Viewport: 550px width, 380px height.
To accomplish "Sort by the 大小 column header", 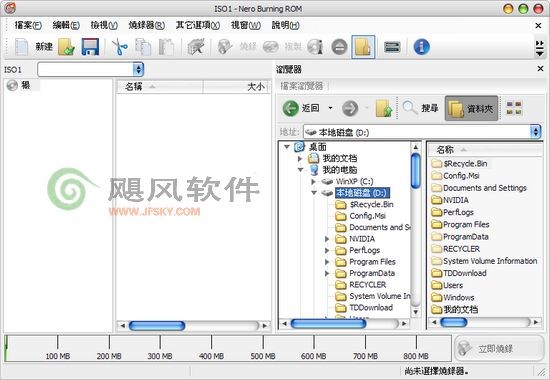I will tap(237, 87).
